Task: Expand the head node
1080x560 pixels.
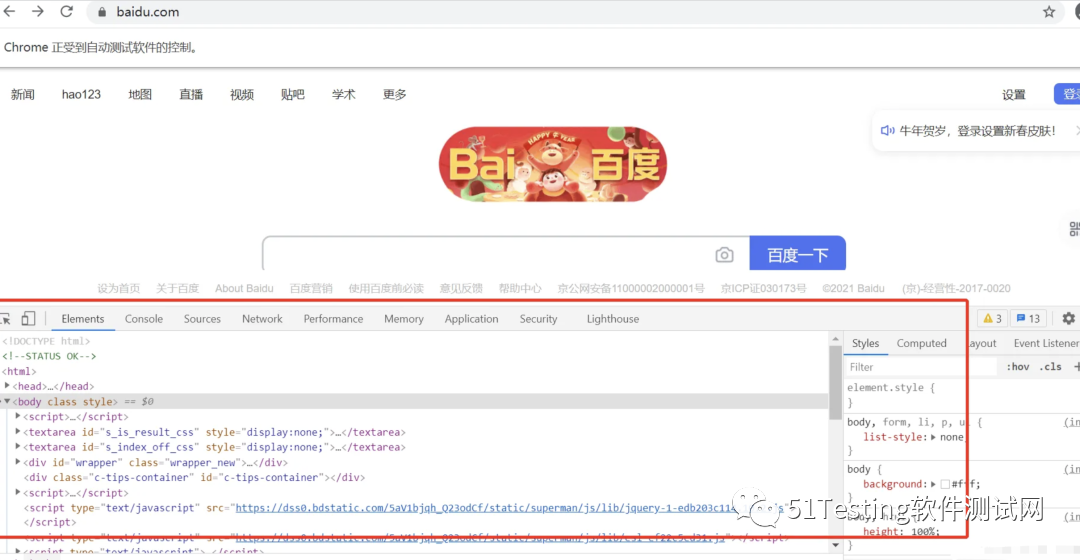Action: (7, 386)
